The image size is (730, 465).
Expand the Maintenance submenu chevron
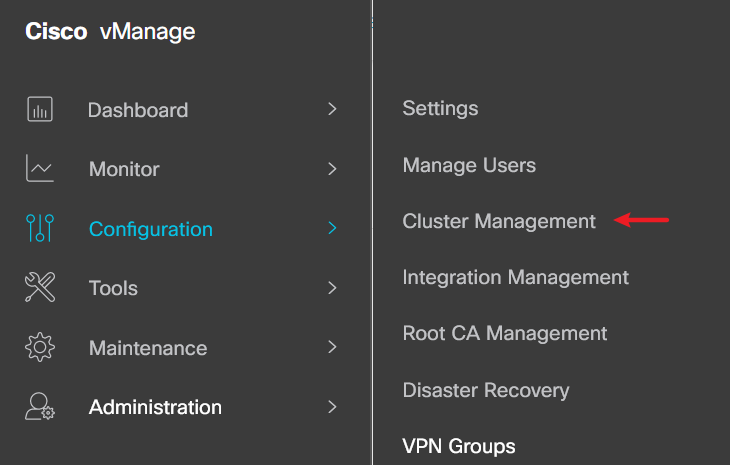coord(332,347)
